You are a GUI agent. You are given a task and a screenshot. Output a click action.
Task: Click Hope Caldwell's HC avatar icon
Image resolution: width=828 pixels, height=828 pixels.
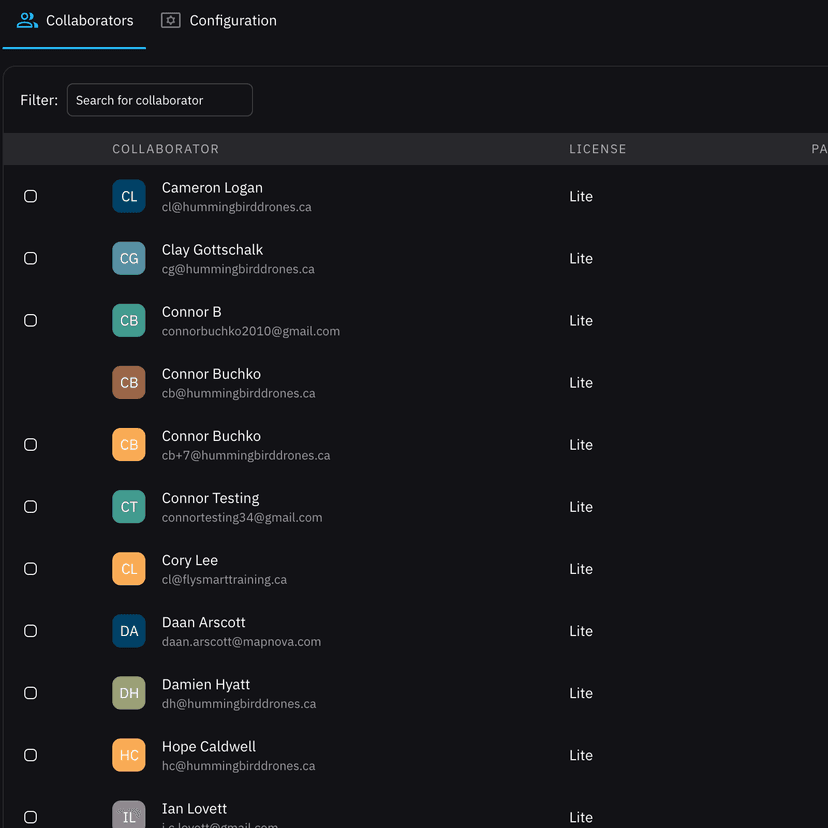(129, 755)
